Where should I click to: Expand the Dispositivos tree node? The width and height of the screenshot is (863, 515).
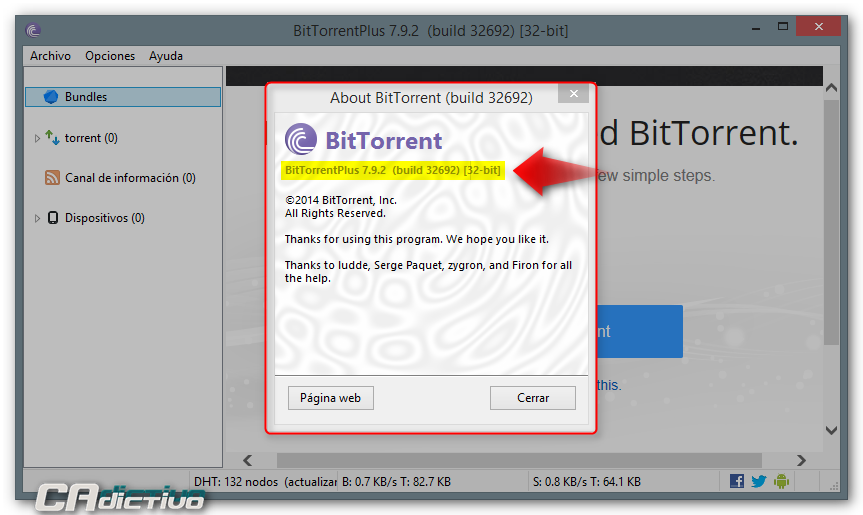37,218
